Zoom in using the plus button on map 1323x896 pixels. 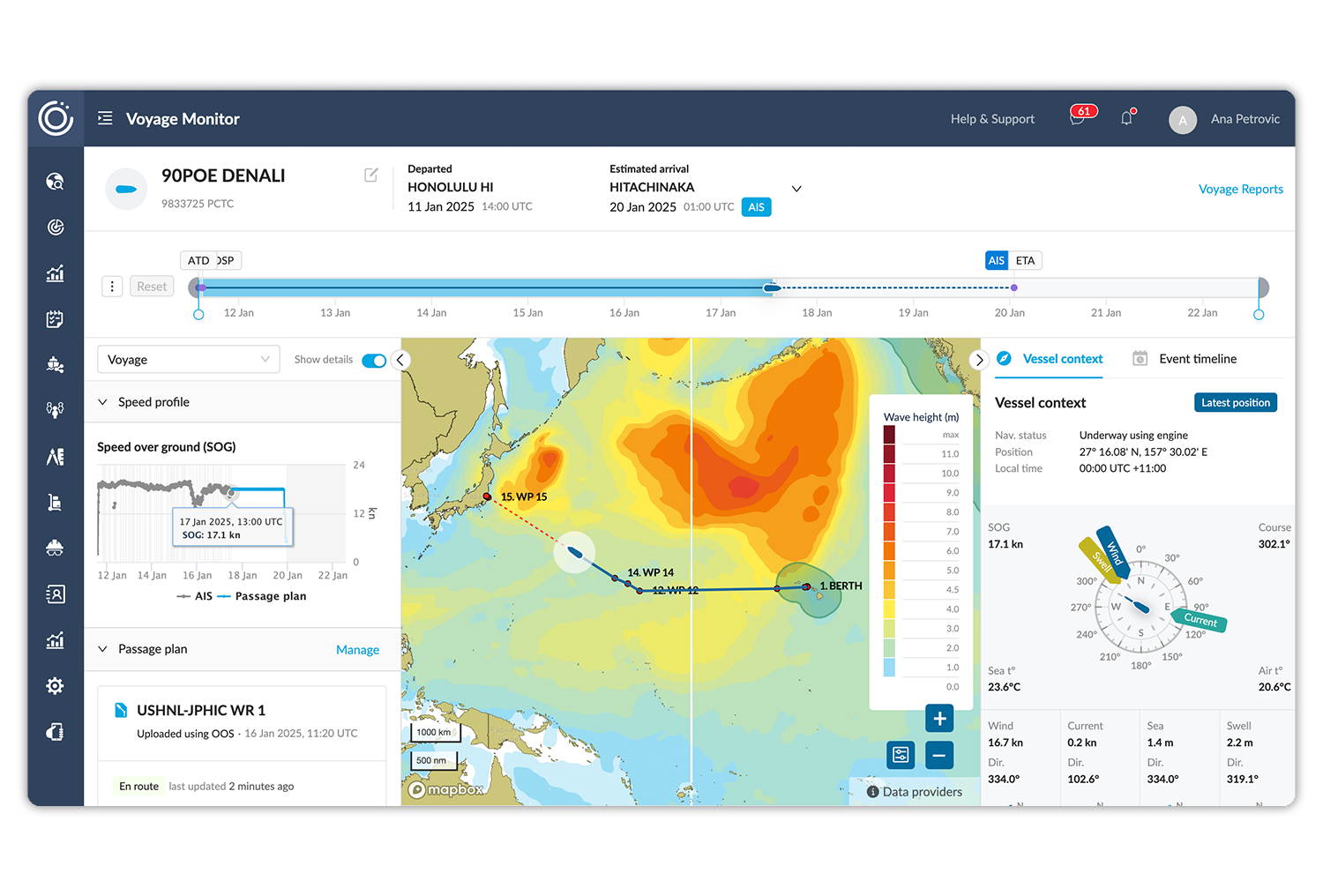[938, 719]
